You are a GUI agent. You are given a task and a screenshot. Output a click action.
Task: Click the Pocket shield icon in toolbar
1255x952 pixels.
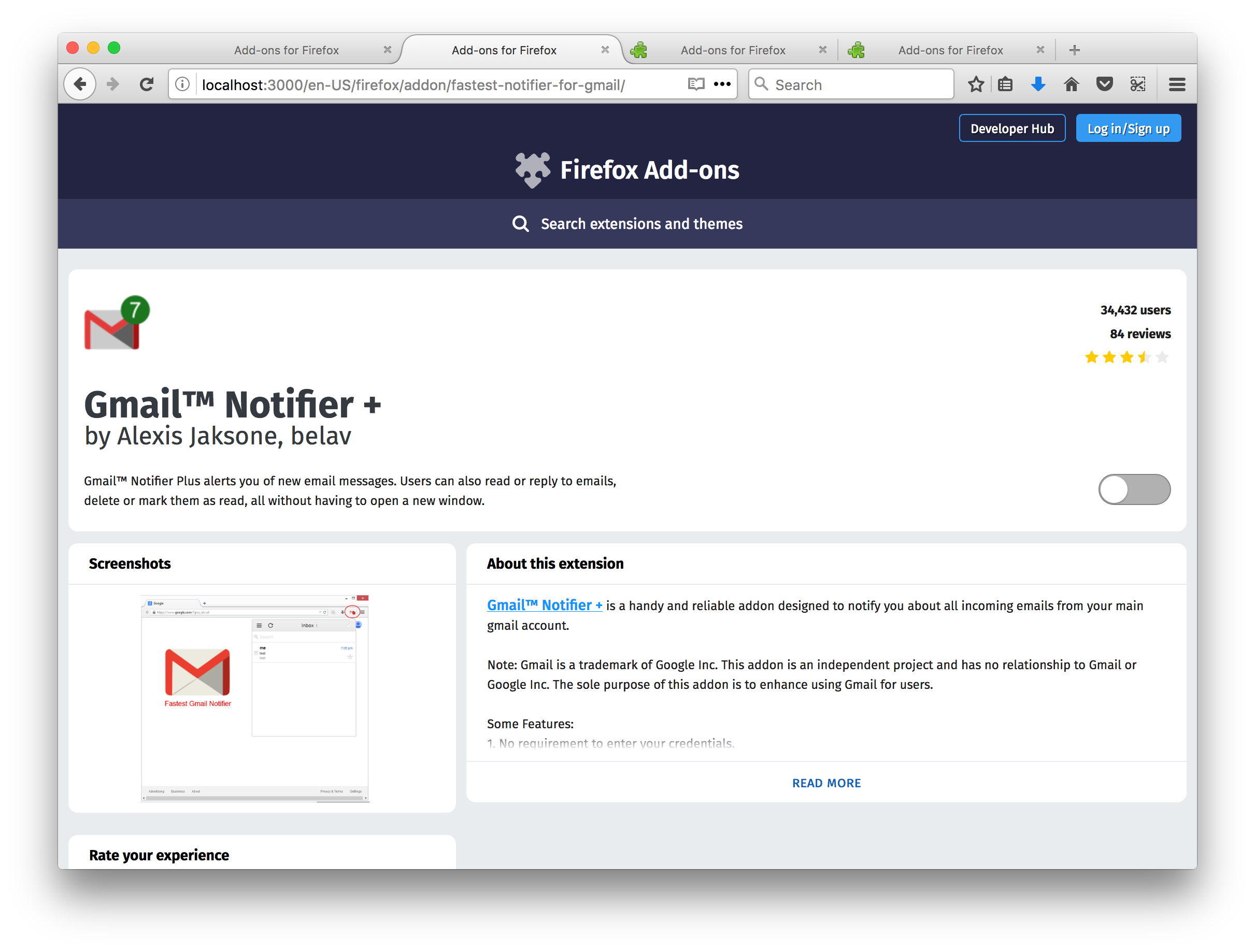tap(1104, 84)
